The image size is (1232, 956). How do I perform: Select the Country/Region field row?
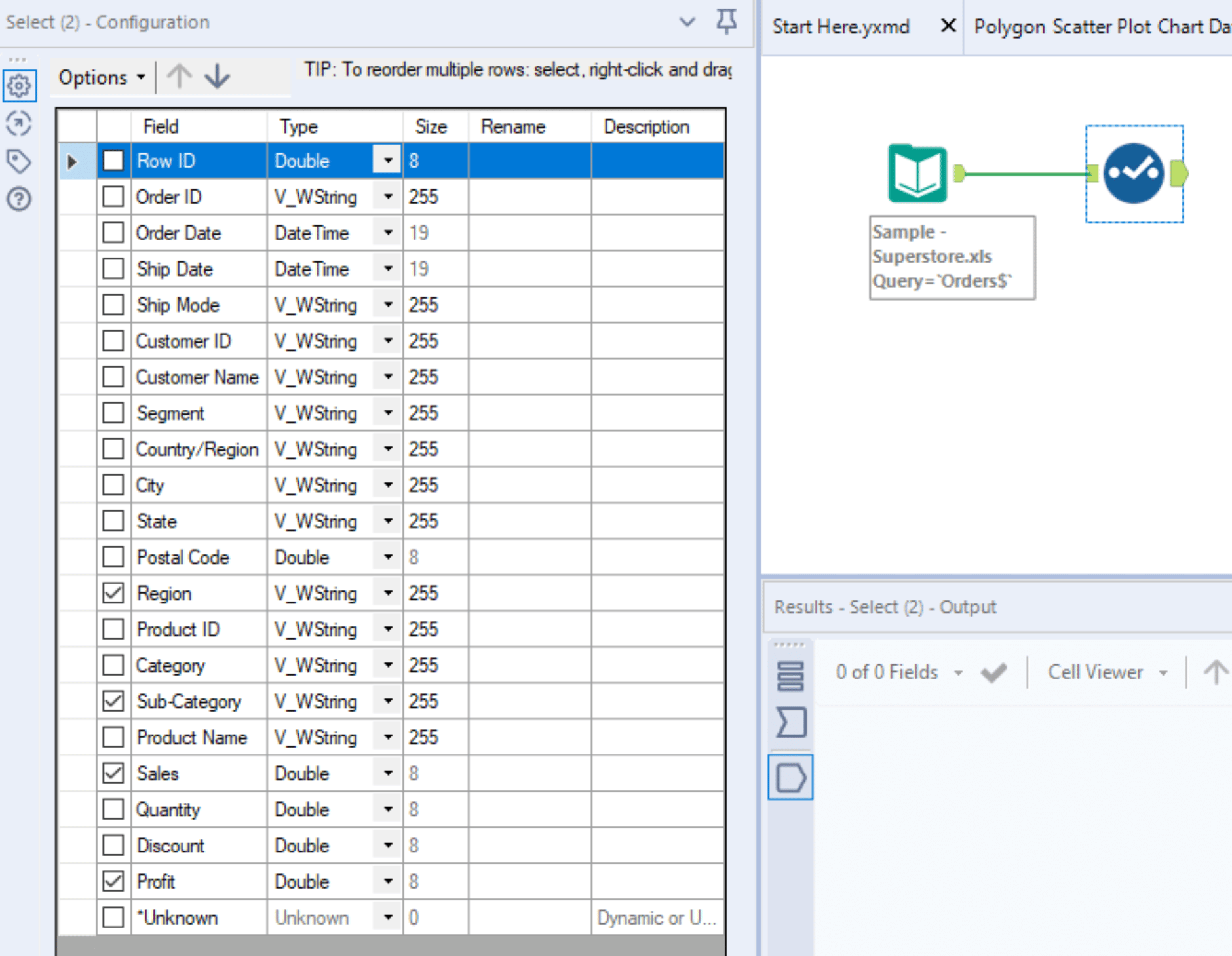[391, 449]
